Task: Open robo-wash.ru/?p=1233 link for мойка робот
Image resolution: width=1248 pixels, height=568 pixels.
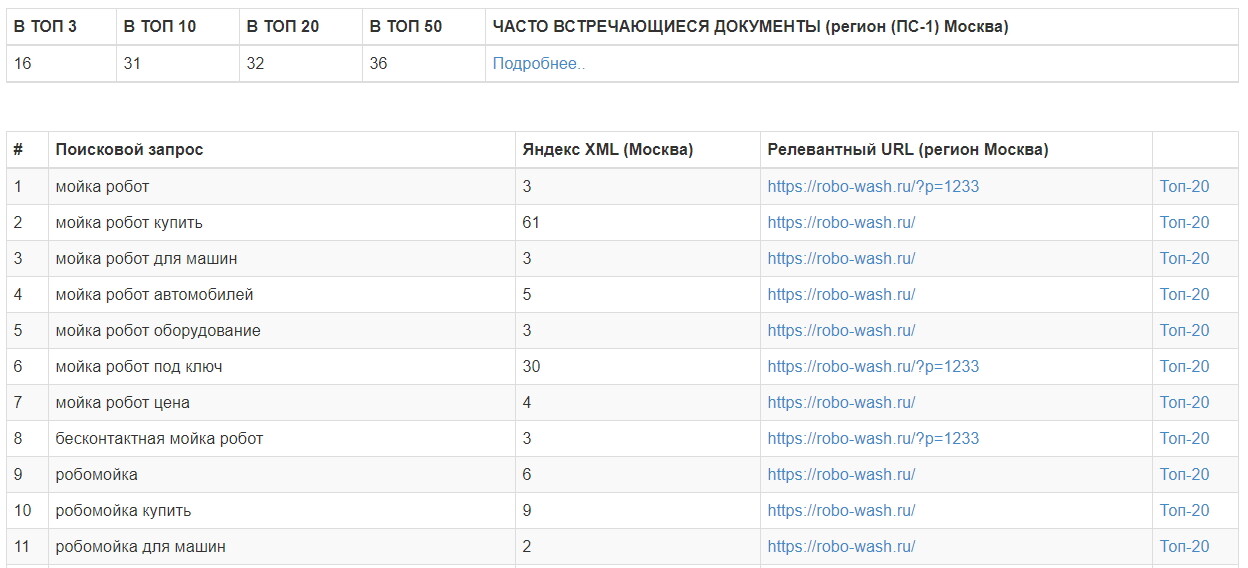Action: coord(873,186)
